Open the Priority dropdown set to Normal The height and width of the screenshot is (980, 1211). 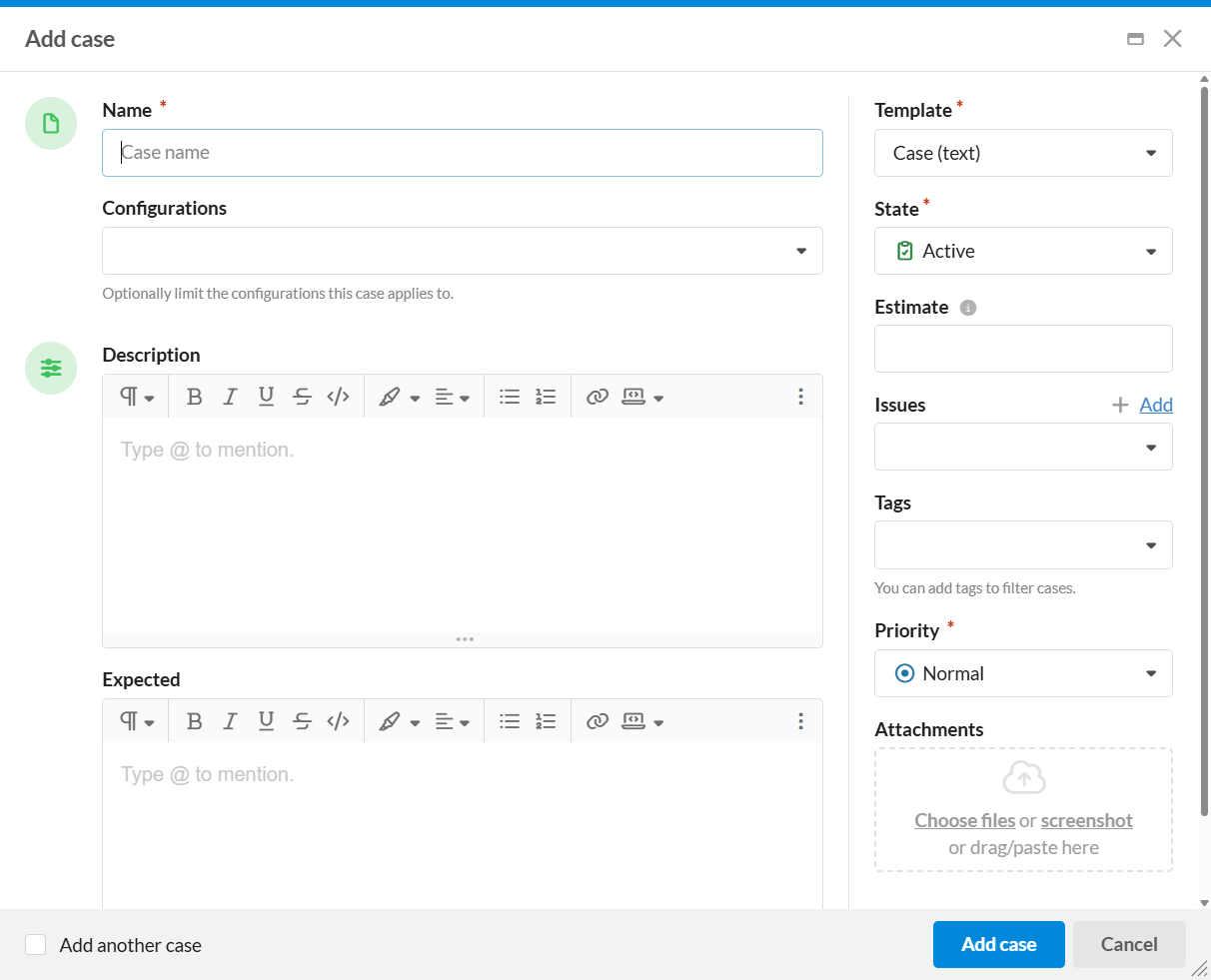[1023, 673]
